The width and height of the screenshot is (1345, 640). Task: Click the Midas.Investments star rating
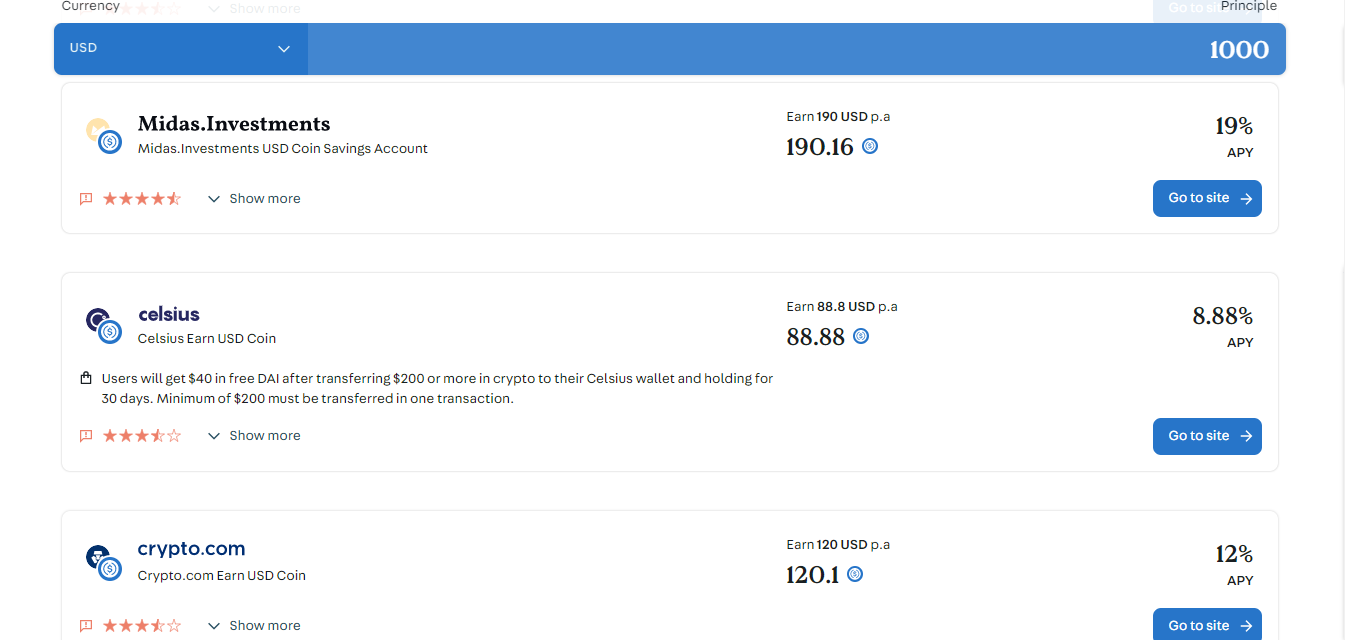(142, 199)
